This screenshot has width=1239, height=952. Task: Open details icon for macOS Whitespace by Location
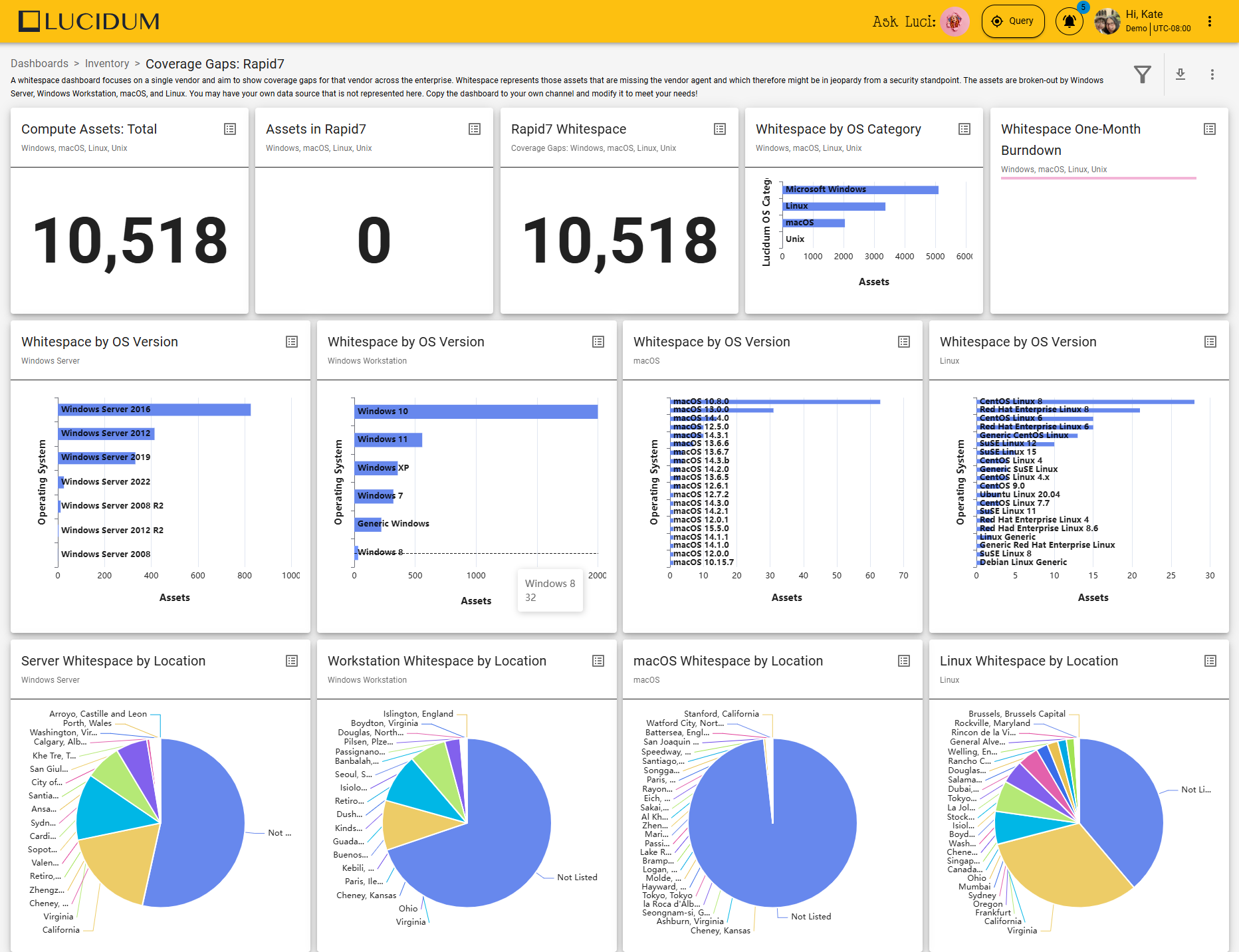pos(904,661)
